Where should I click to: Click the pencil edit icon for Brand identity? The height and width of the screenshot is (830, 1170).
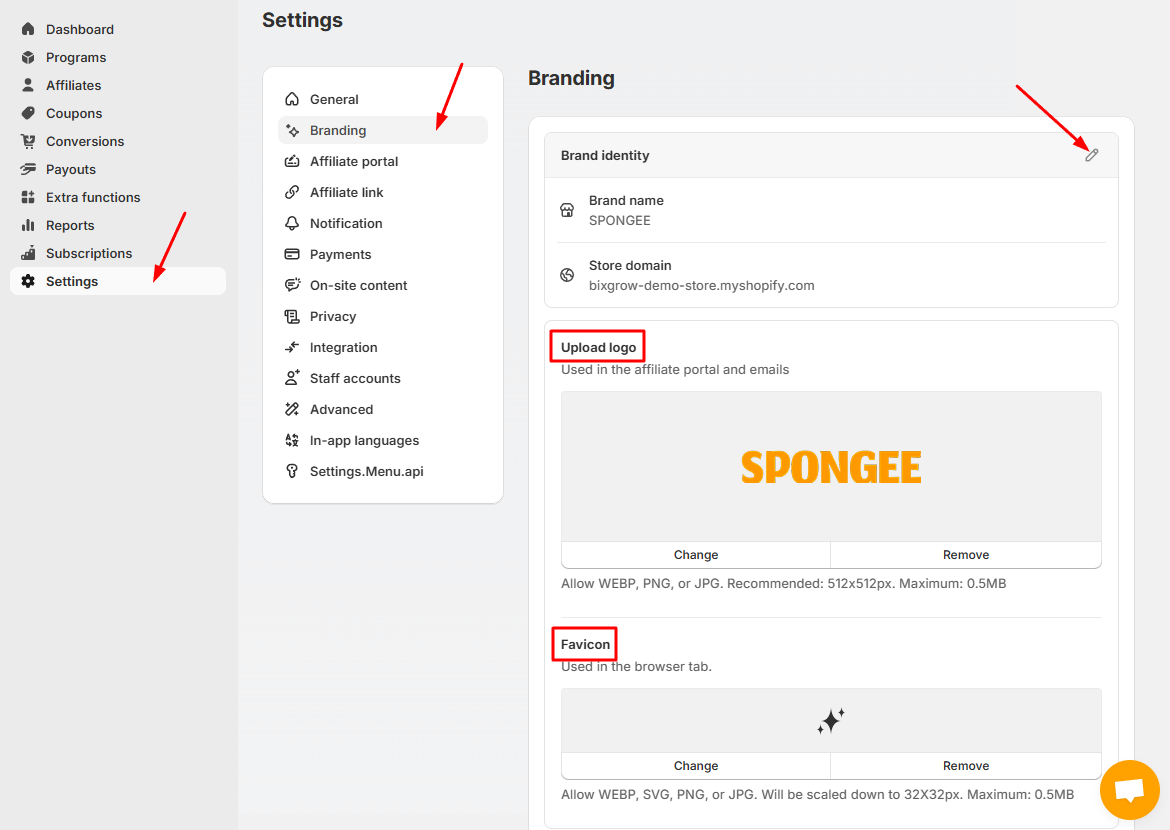1092,155
